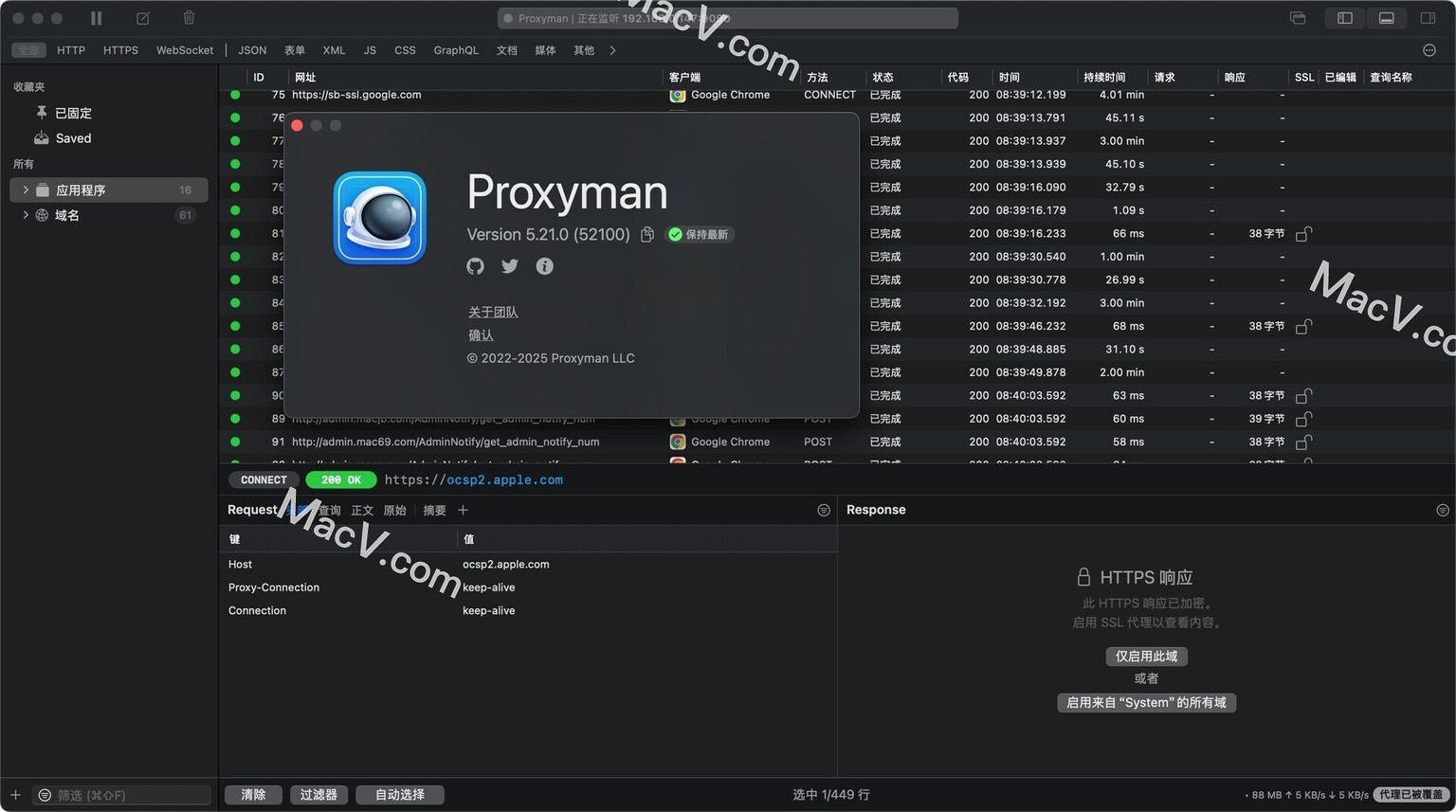Open the ellipsis menu beside filter tabs
The image size is (1456, 812).
click(1429, 50)
